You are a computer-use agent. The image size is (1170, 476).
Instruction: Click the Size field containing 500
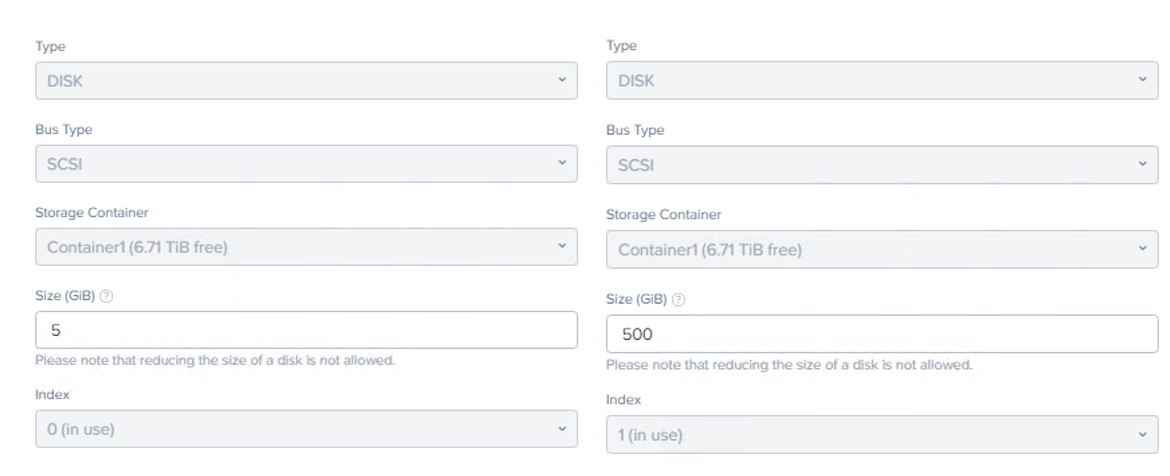click(x=880, y=334)
